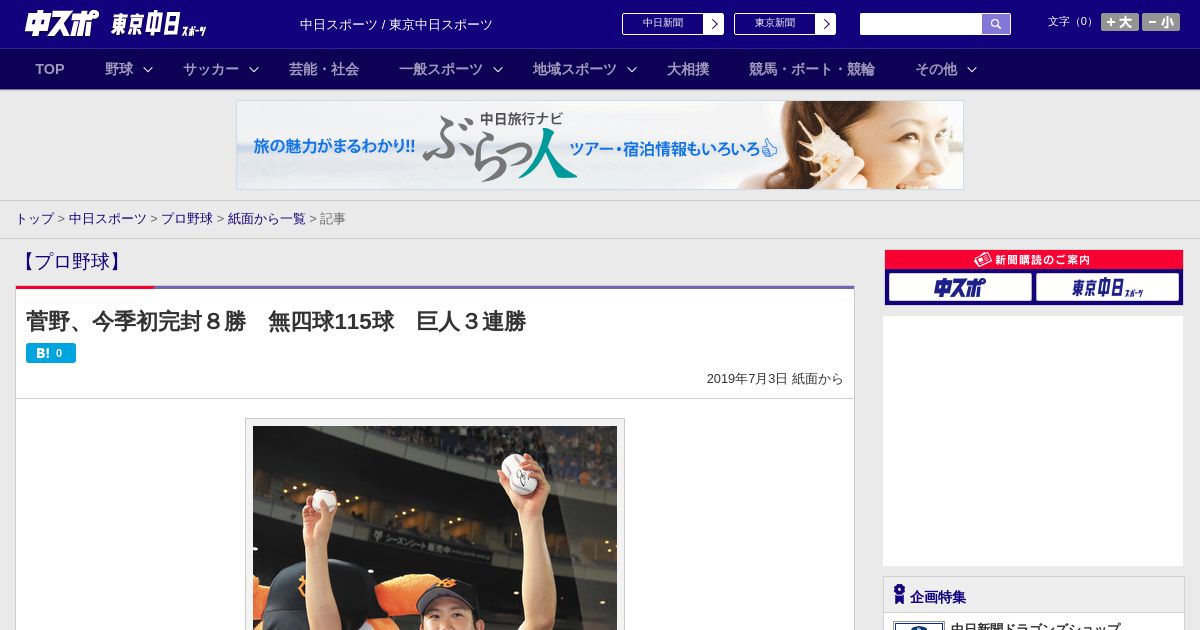
Task: Open 野球 menu
Action: 119,69
